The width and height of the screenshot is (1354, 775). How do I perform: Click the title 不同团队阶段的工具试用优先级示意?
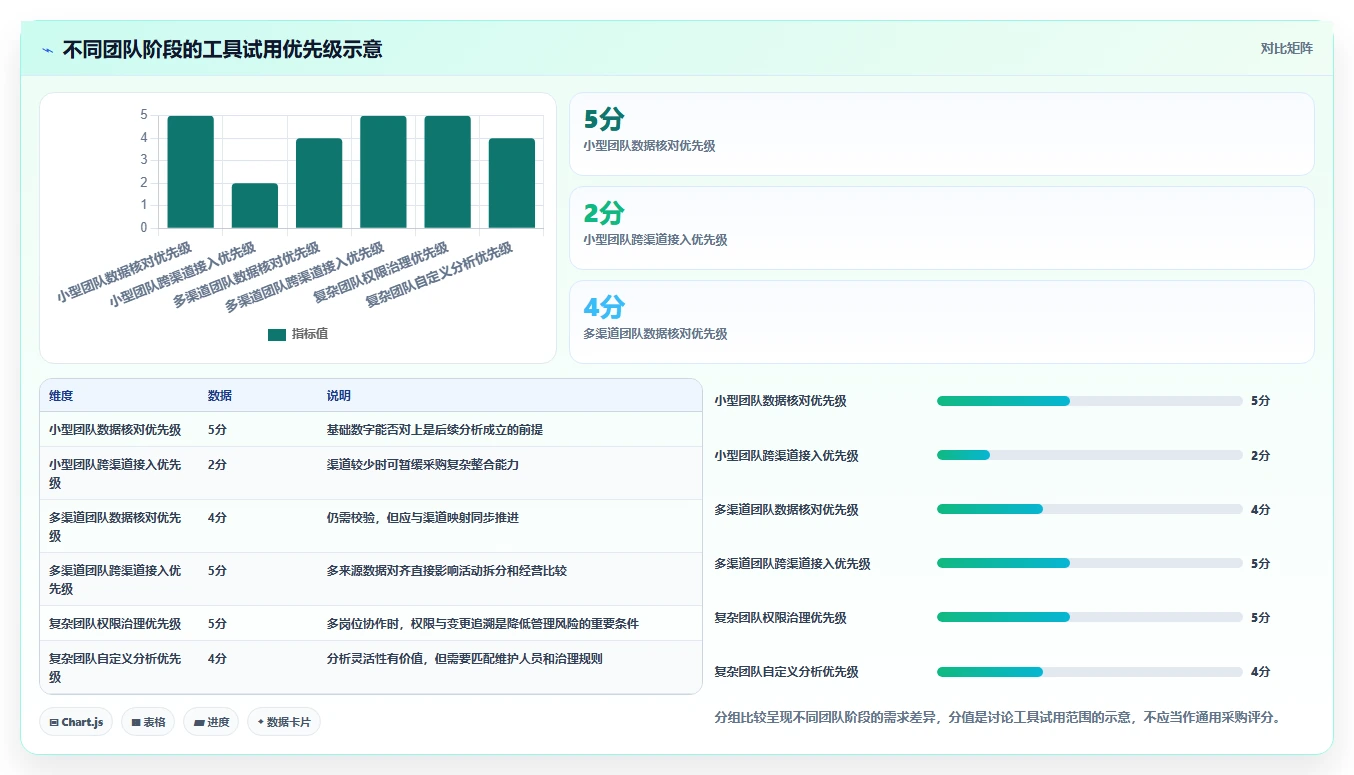click(x=222, y=50)
